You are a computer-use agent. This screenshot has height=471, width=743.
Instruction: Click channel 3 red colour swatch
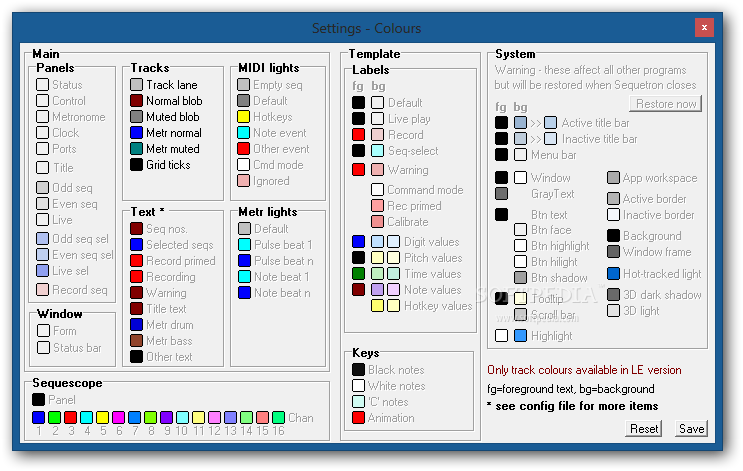[x=71, y=417]
